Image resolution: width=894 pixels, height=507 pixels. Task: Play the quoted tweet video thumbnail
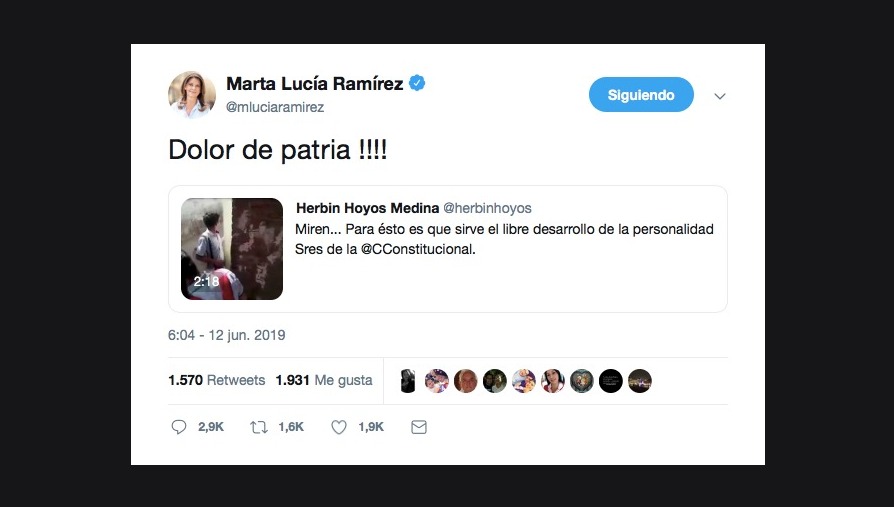coord(232,249)
